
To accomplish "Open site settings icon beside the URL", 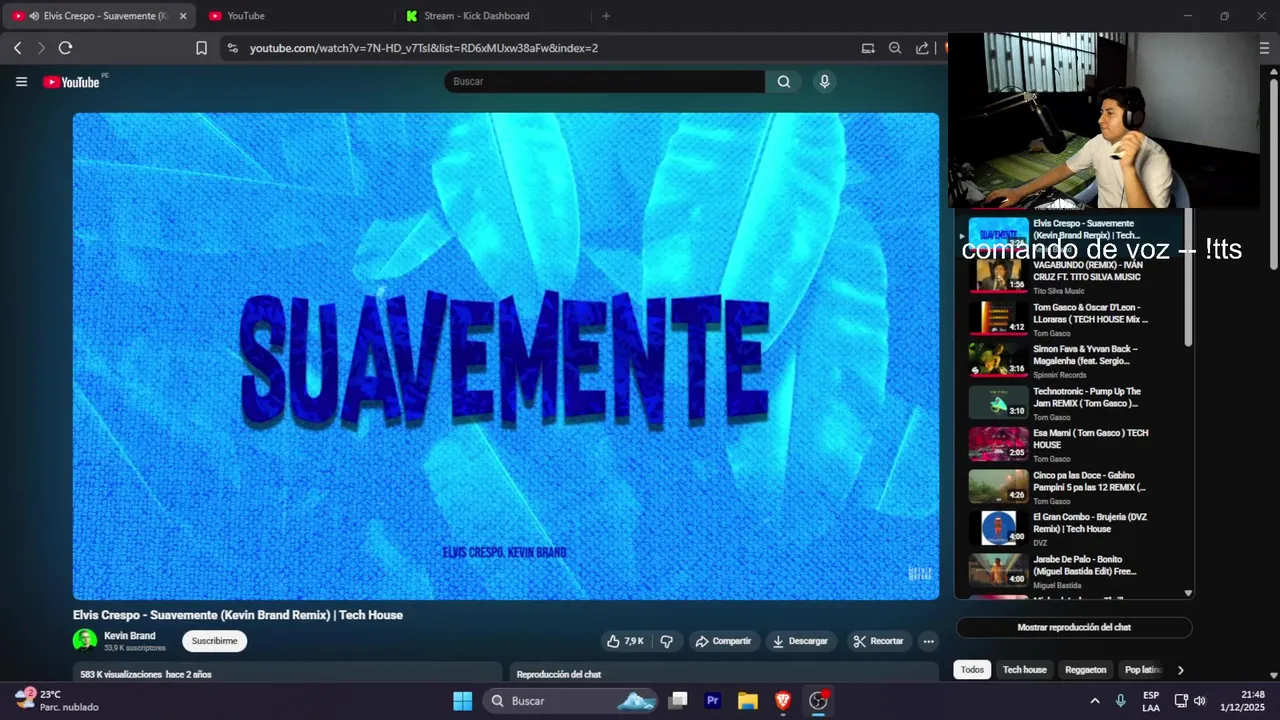I will pos(232,48).
